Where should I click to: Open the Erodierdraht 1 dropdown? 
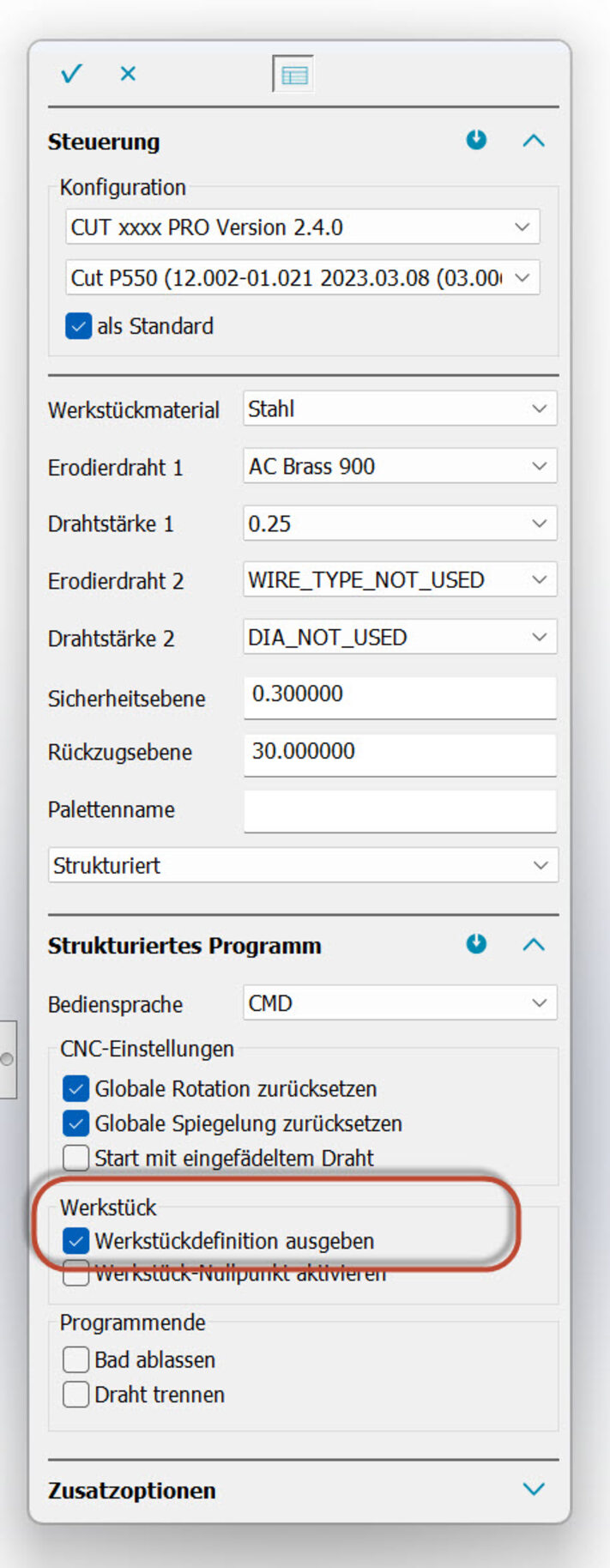[400, 467]
